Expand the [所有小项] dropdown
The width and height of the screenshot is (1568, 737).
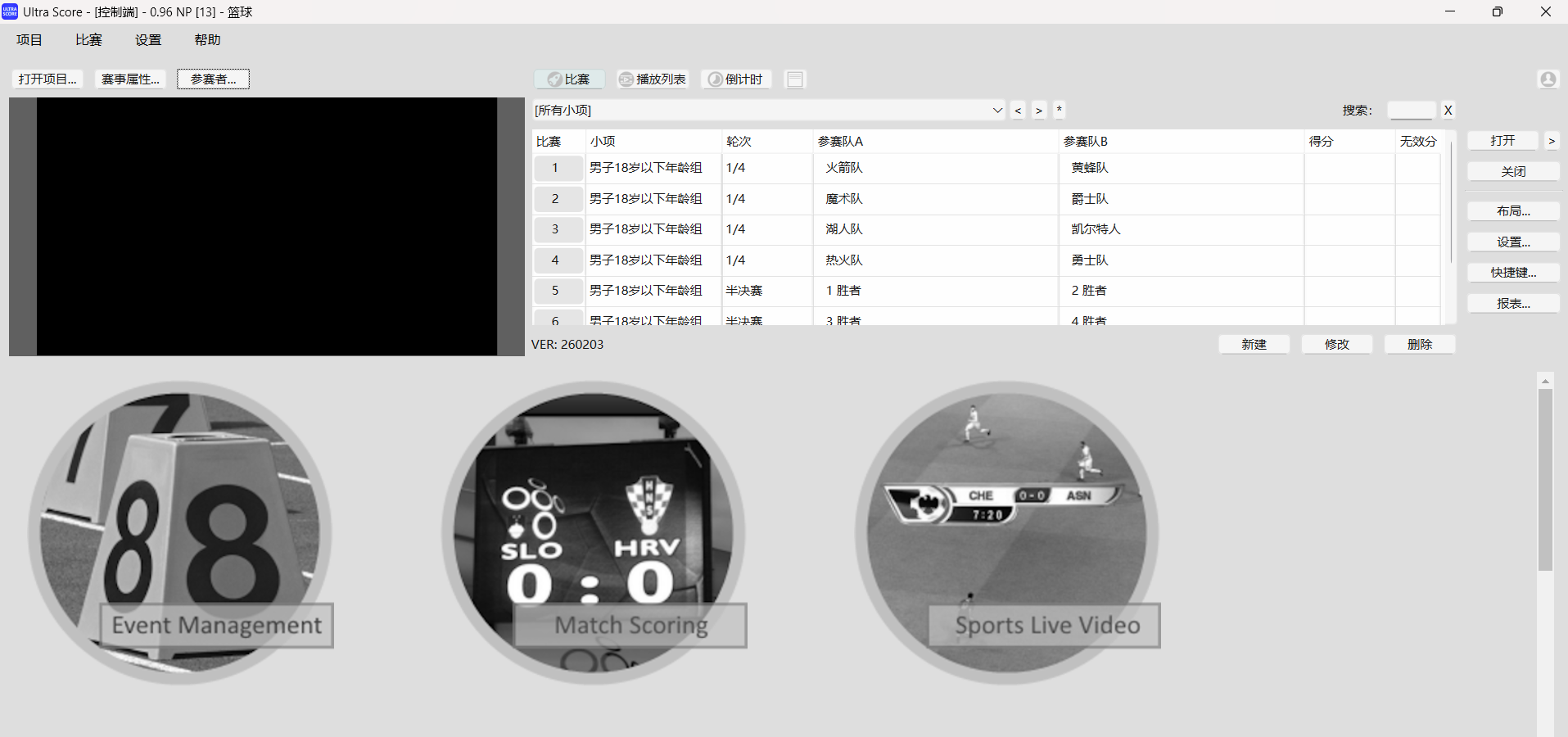(x=997, y=111)
